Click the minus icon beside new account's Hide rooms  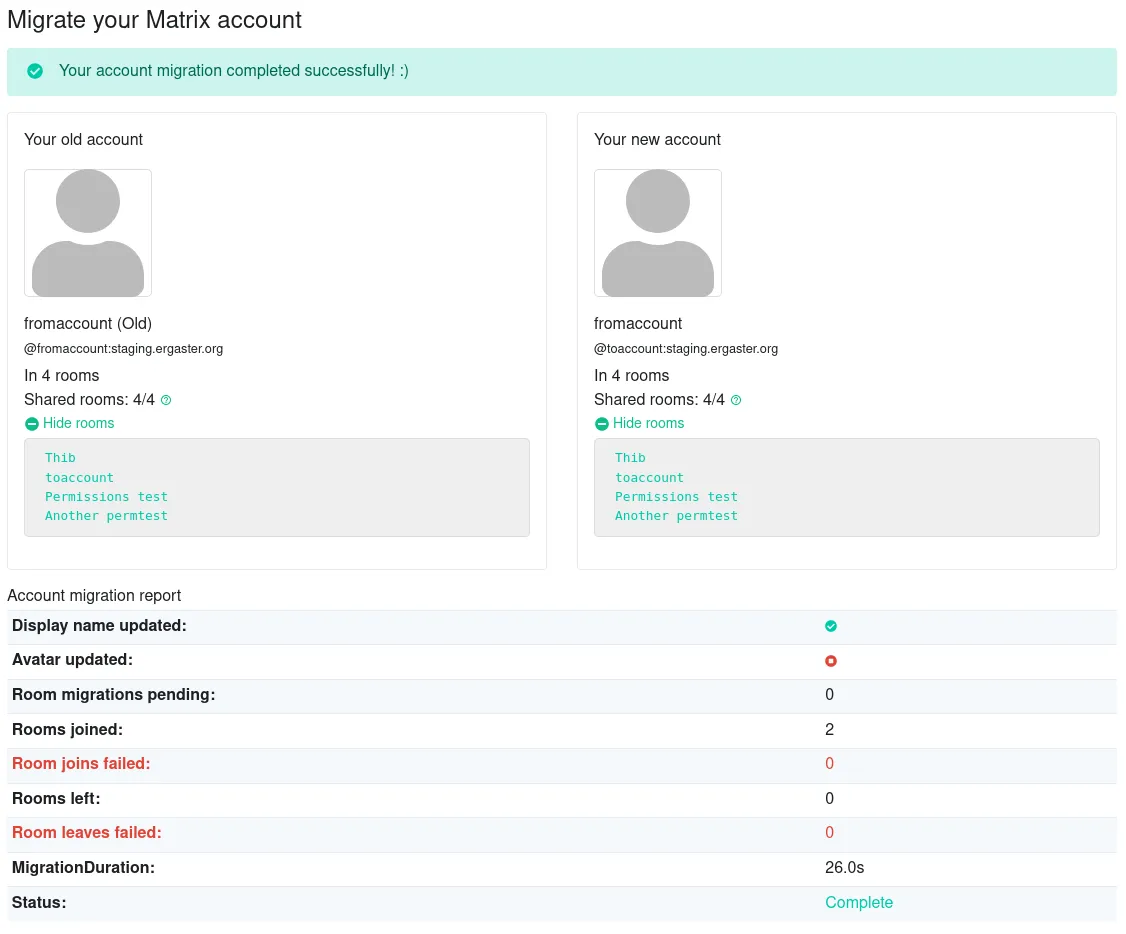pos(601,423)
